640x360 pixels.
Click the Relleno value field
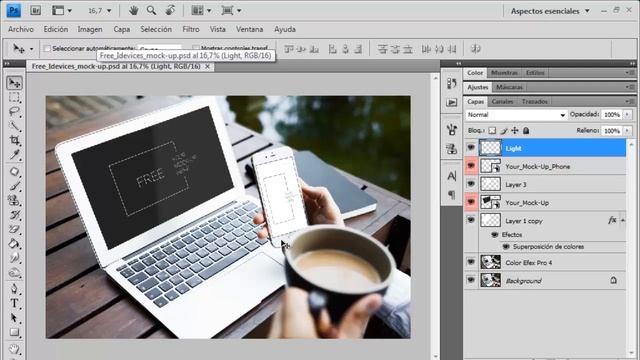(x=612, y=131)
